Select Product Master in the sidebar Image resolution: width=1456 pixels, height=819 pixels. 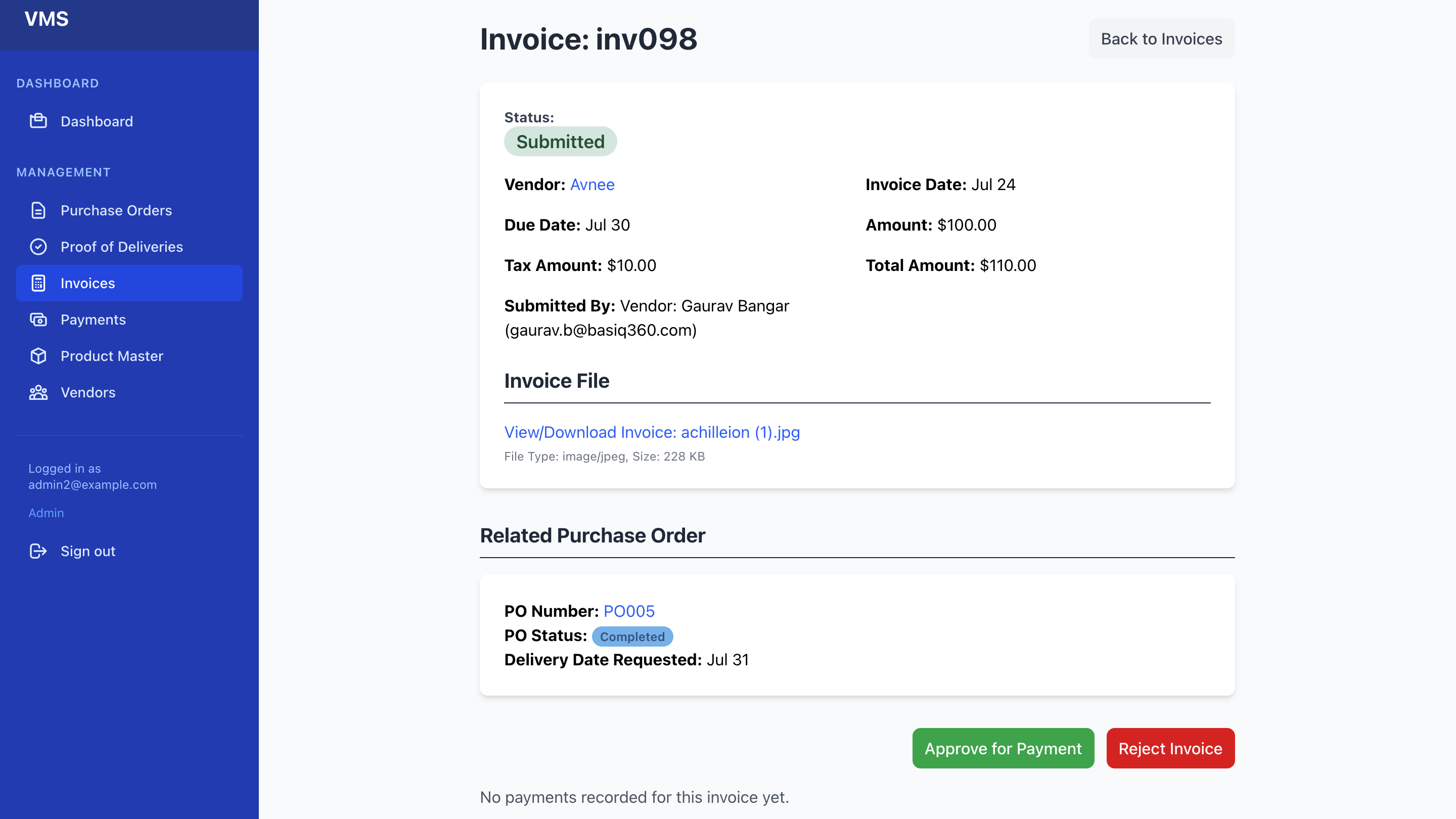click(112, 356)
